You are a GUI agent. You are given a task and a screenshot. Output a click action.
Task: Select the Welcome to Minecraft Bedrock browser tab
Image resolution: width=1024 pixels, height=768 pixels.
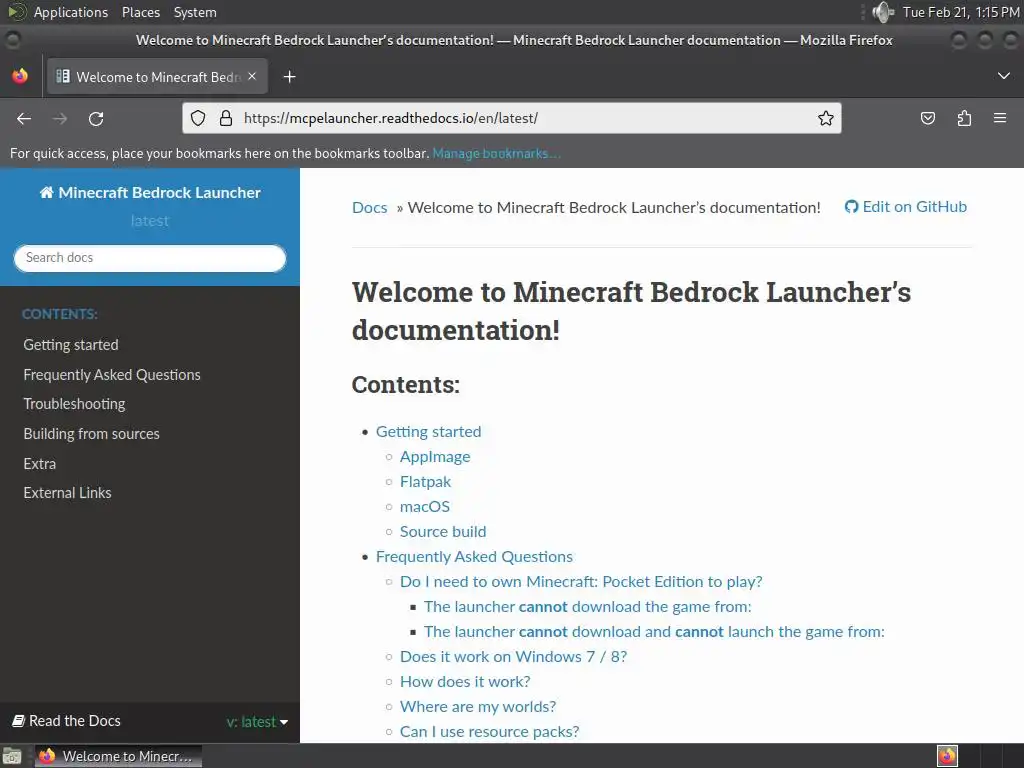pyautogui.click(x=157, y=77)
